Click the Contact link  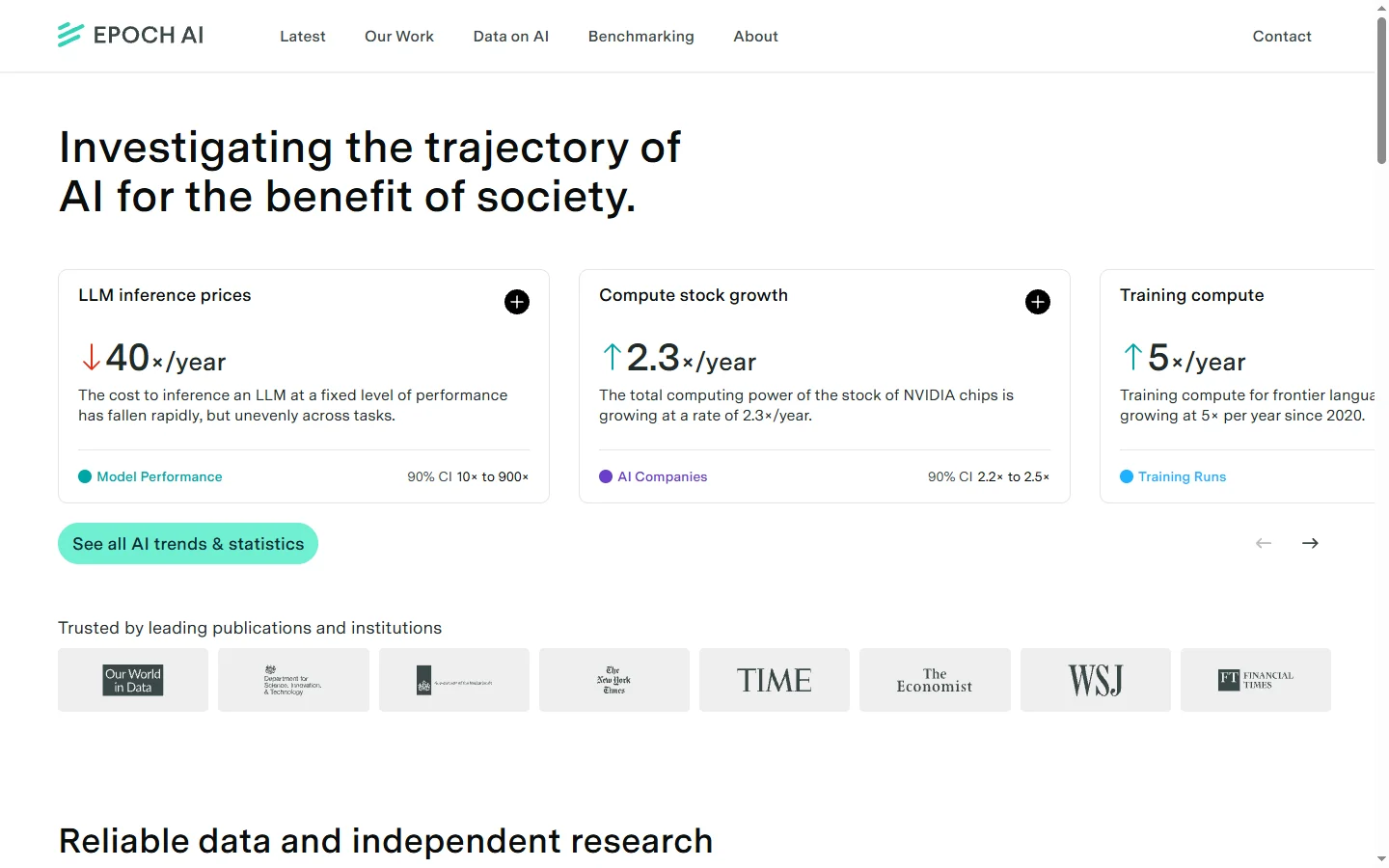[x=1282, y=37]
